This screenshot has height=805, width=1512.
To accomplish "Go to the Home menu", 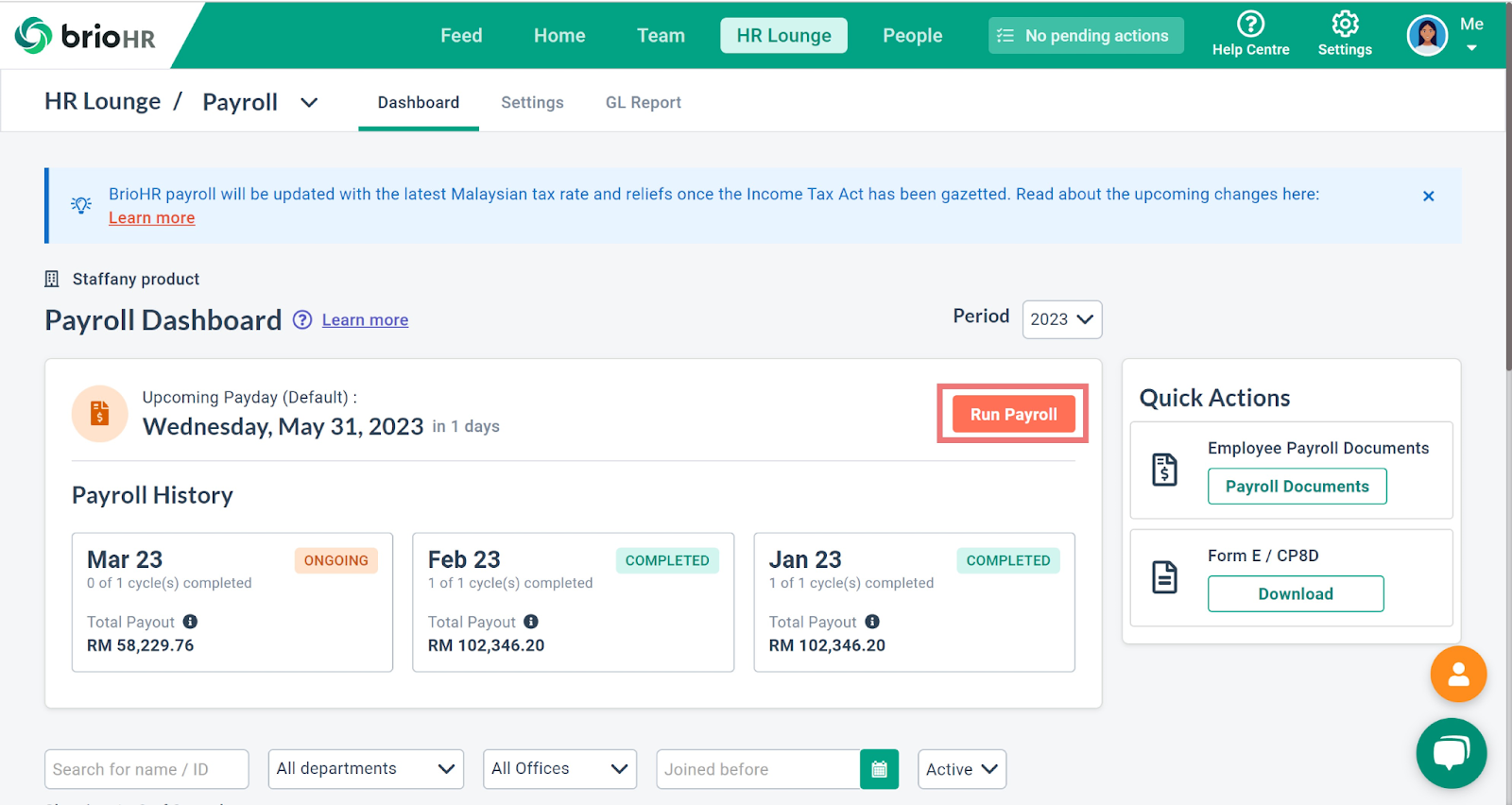I will 559,36.
